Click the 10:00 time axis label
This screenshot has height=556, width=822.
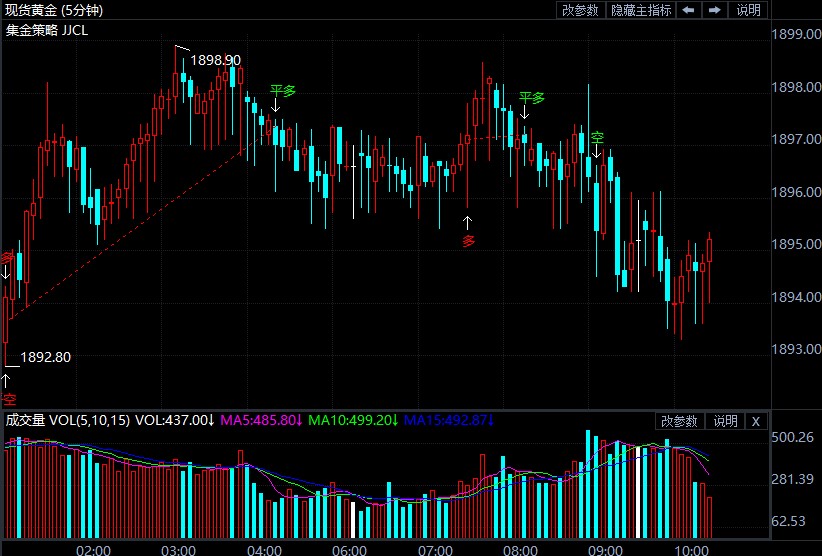point(691,550)
